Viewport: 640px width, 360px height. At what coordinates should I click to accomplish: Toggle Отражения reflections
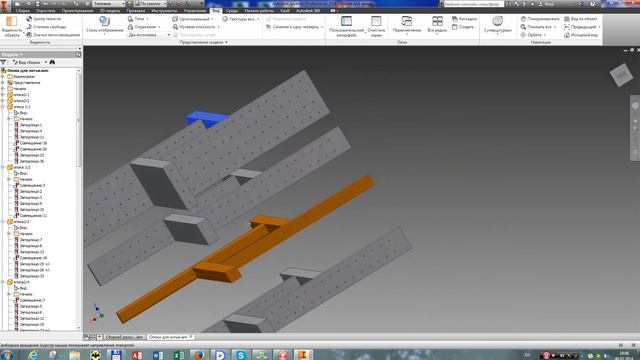144,27
